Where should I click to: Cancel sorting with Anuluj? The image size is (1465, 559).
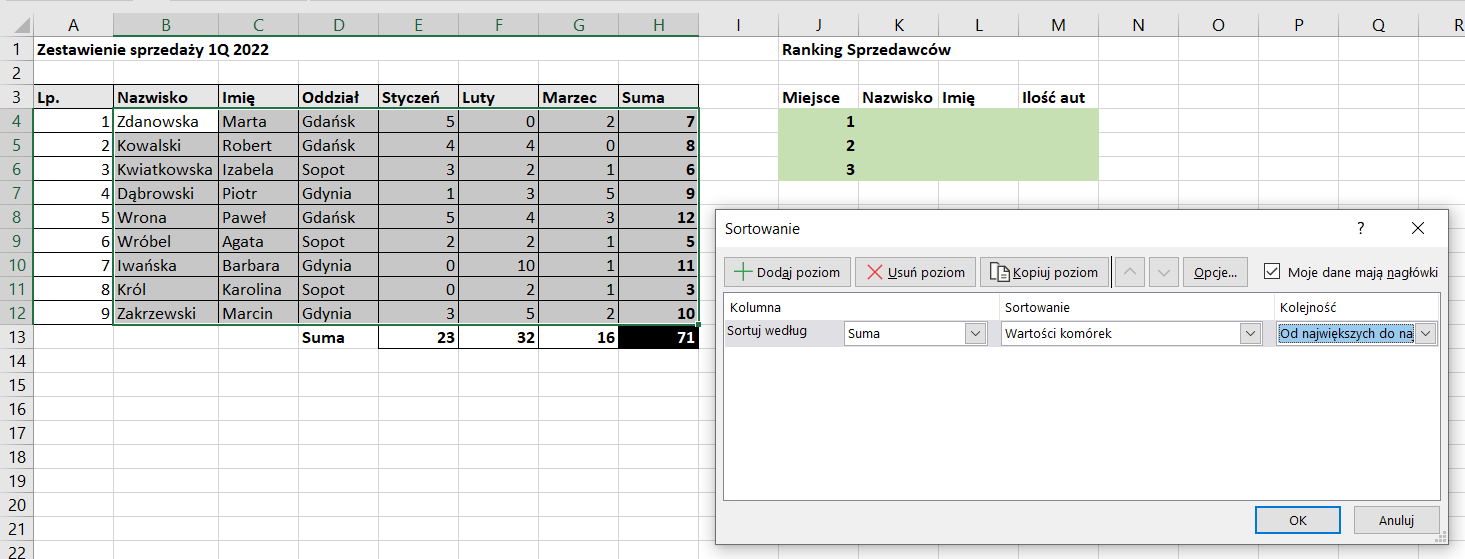[1396, 520]
